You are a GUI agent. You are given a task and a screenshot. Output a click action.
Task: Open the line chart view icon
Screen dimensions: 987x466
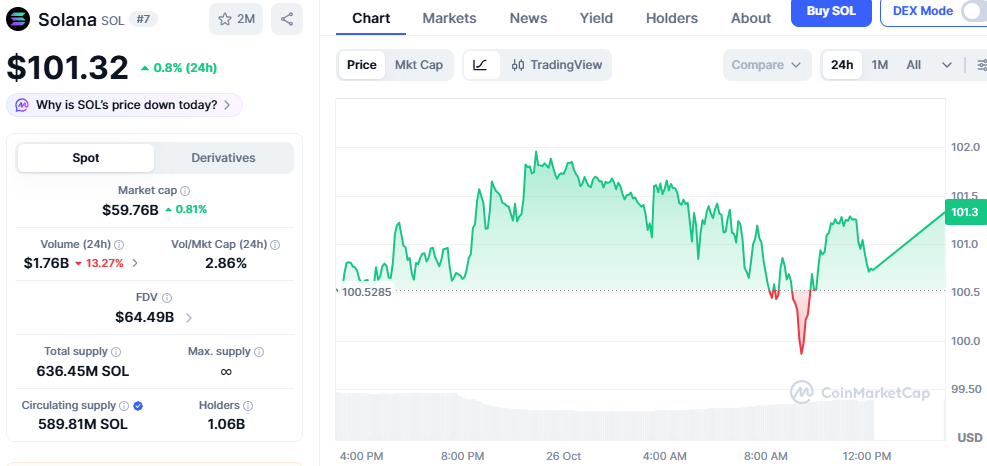481,65
